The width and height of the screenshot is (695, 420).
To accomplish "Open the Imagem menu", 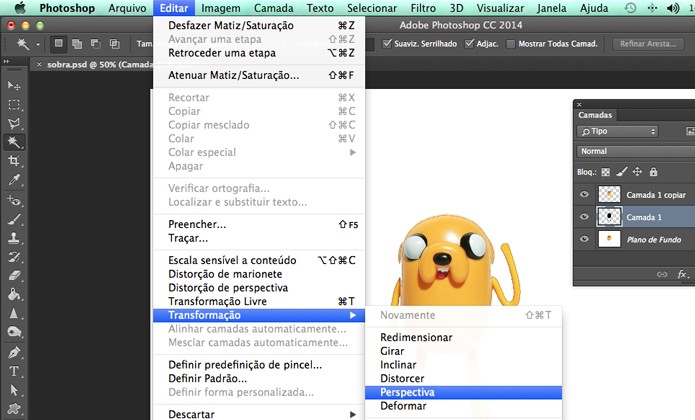I will coord(221,8).
